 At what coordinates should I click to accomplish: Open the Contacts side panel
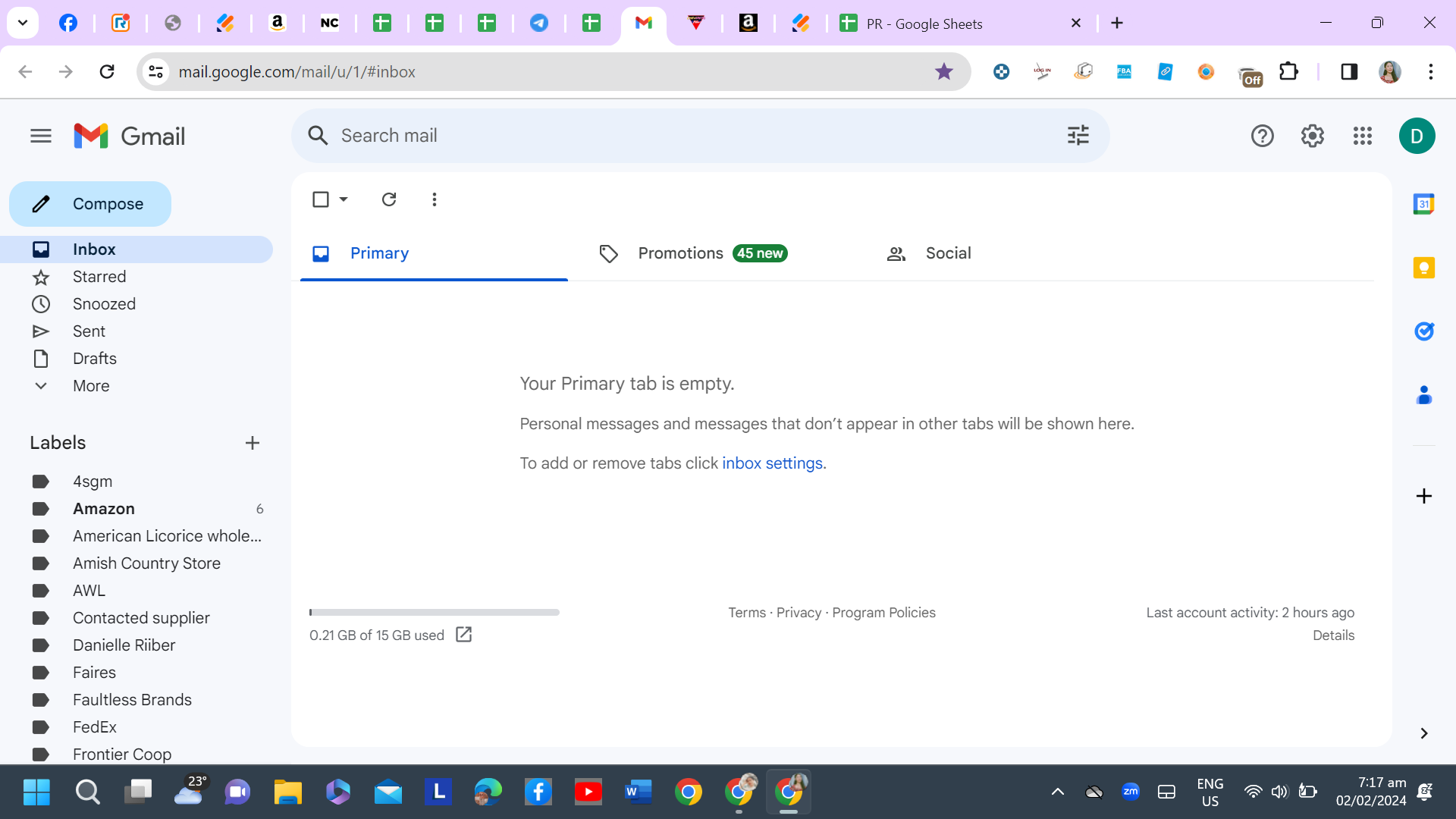tap(1423, 395)
